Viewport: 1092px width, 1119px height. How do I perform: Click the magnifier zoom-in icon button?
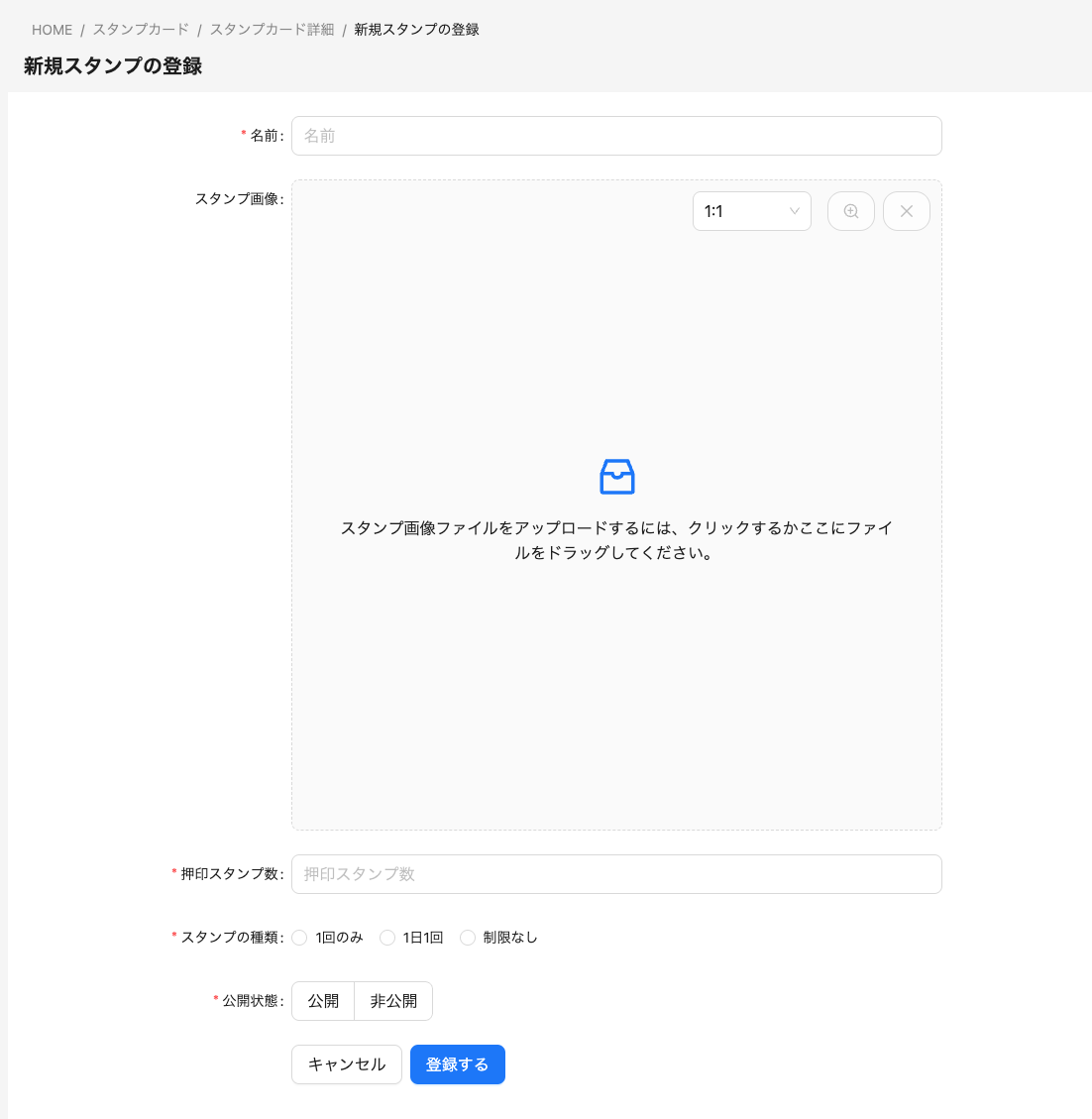(850, 211)
